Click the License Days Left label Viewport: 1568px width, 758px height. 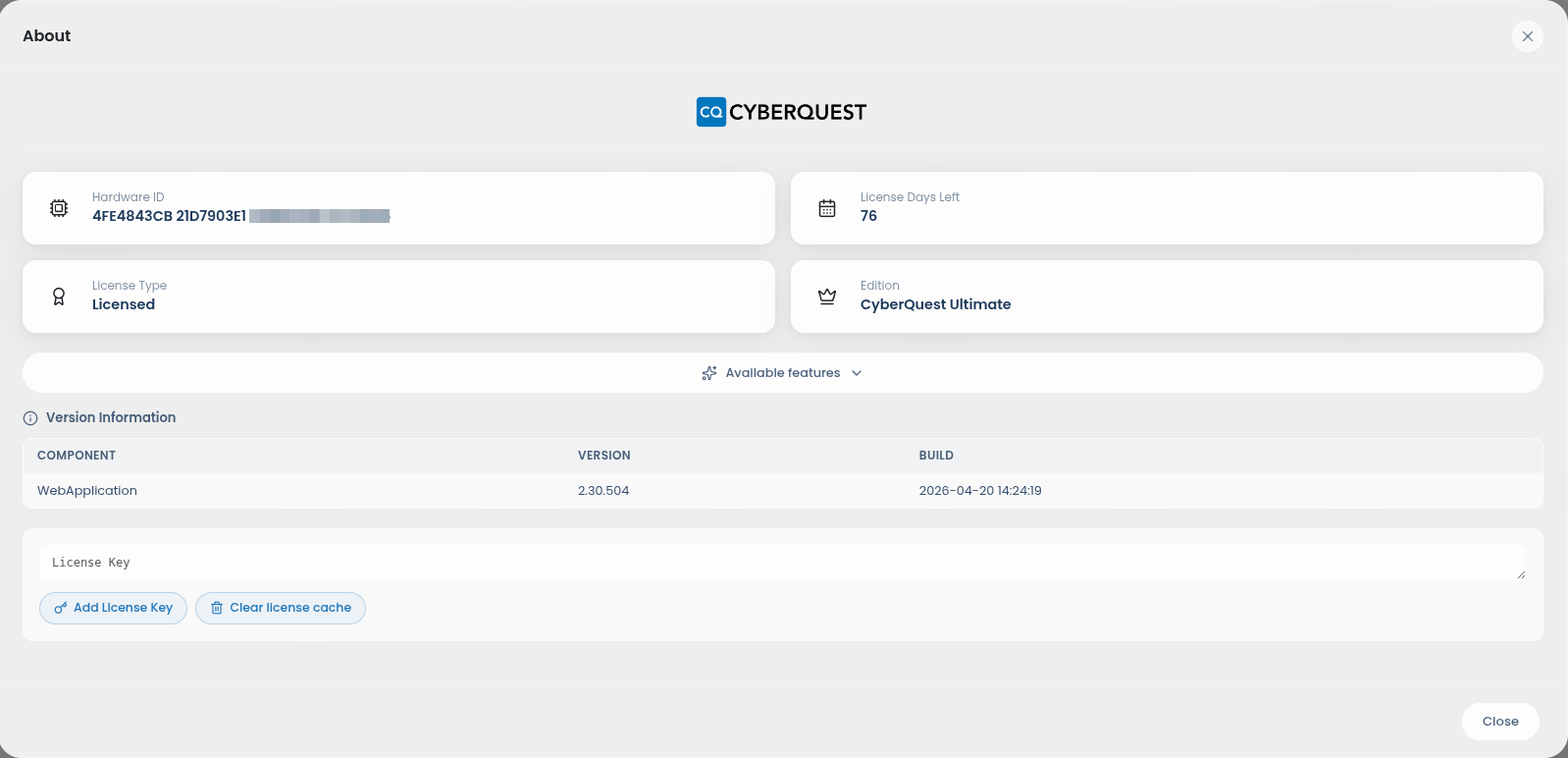tap(910, 197)
